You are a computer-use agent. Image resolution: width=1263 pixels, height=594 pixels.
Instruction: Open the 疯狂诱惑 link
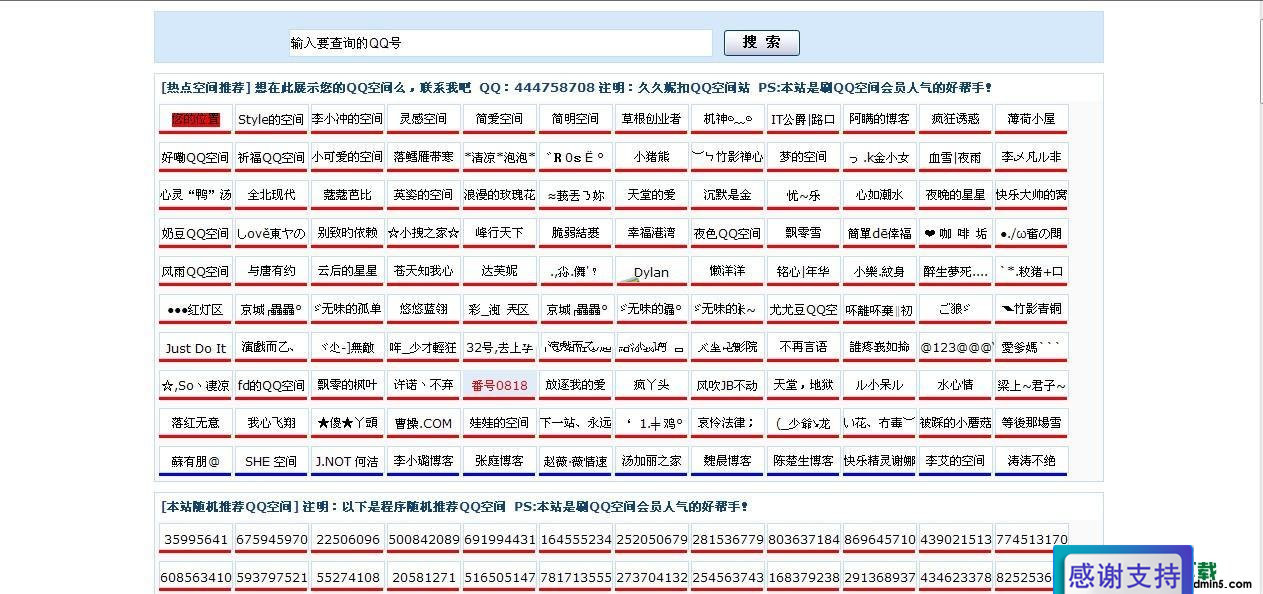point(955,119)
